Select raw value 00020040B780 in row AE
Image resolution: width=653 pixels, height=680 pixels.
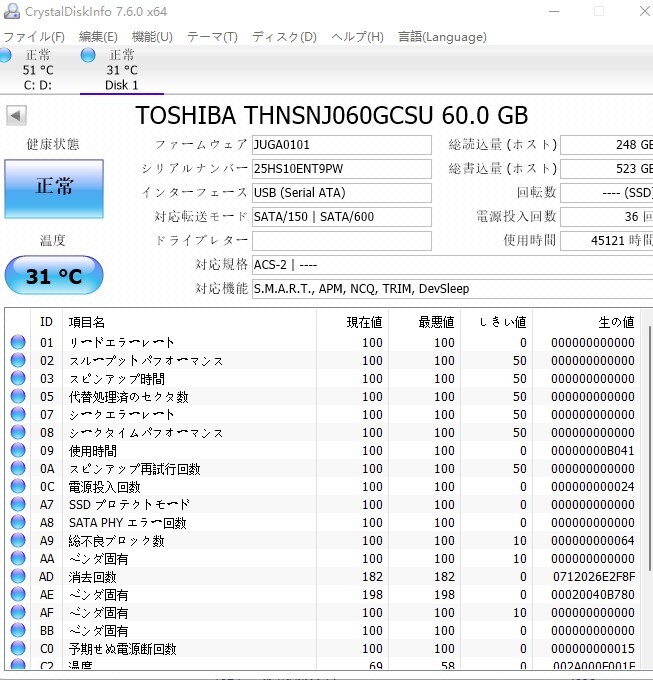point(593,595)
